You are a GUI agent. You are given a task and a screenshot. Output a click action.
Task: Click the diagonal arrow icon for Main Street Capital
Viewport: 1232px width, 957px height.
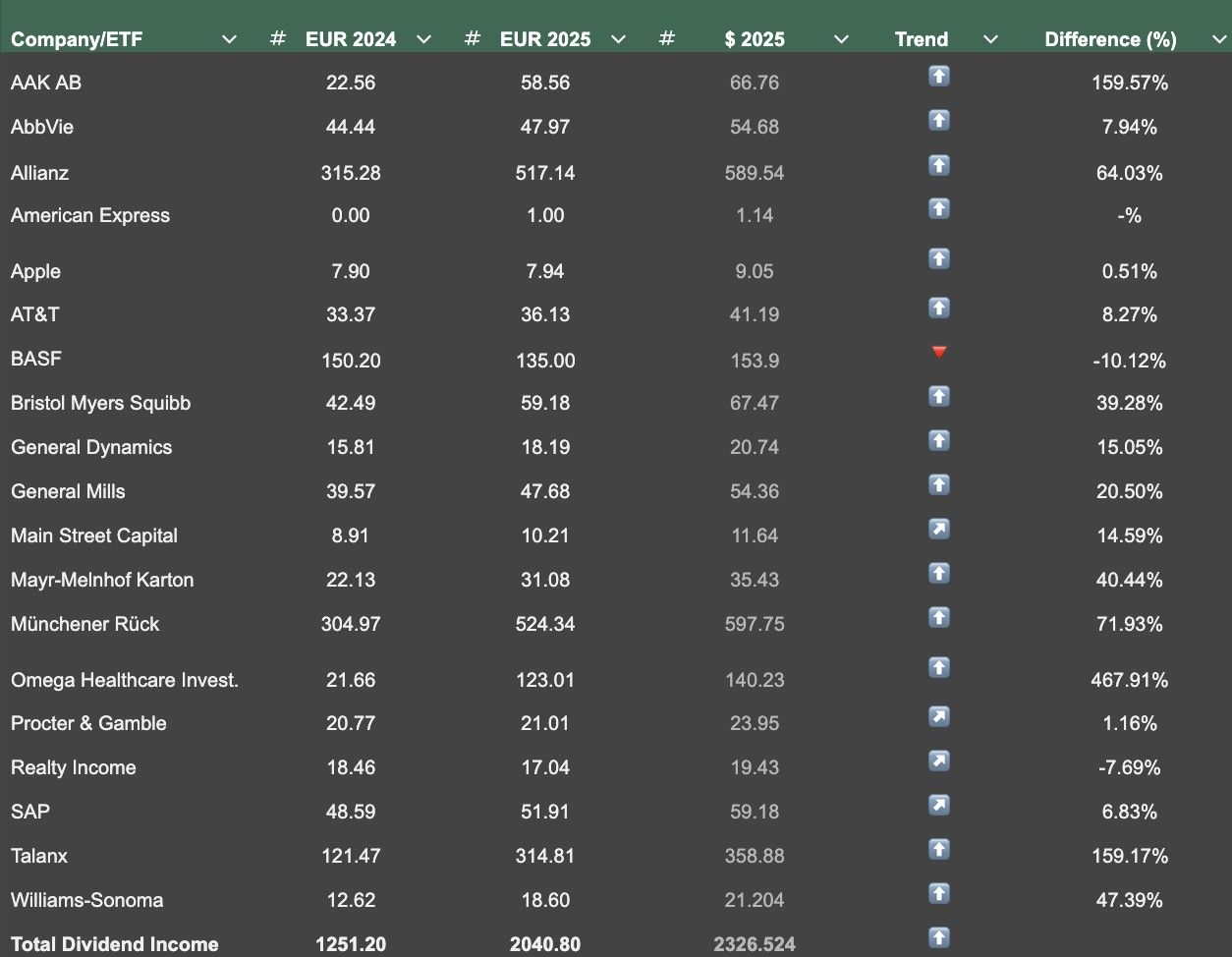tap(939, 530)
